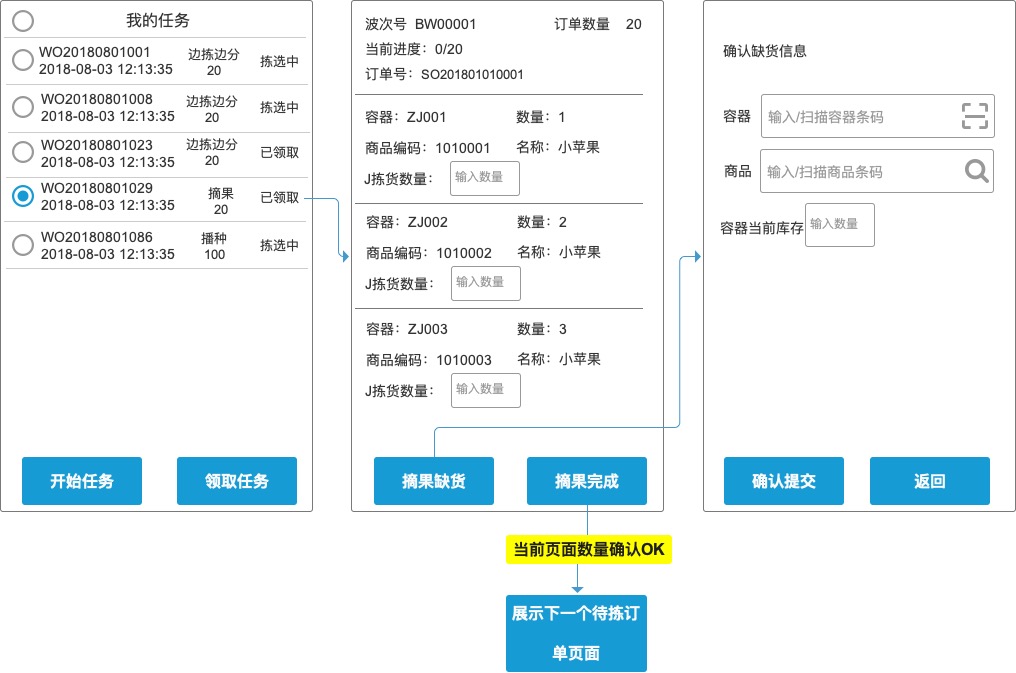Select the radio button for task WO20180801023

point(22,152)
